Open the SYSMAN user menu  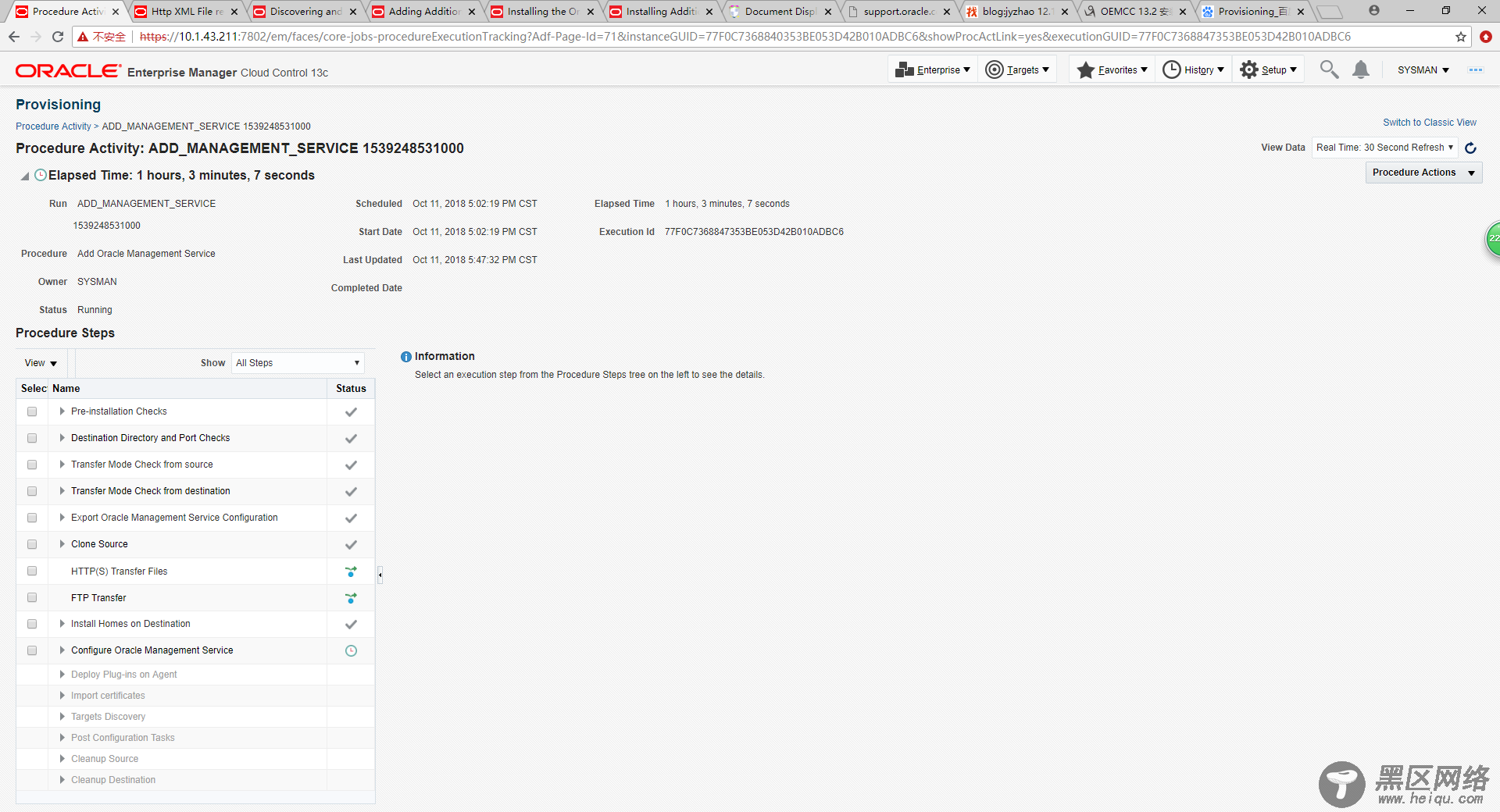1423,70
